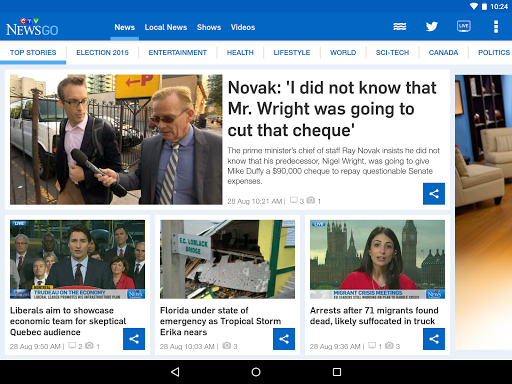Open the three-dot overflow menu
The height and width of the screenshot is (384, 512).
point(496,26)
